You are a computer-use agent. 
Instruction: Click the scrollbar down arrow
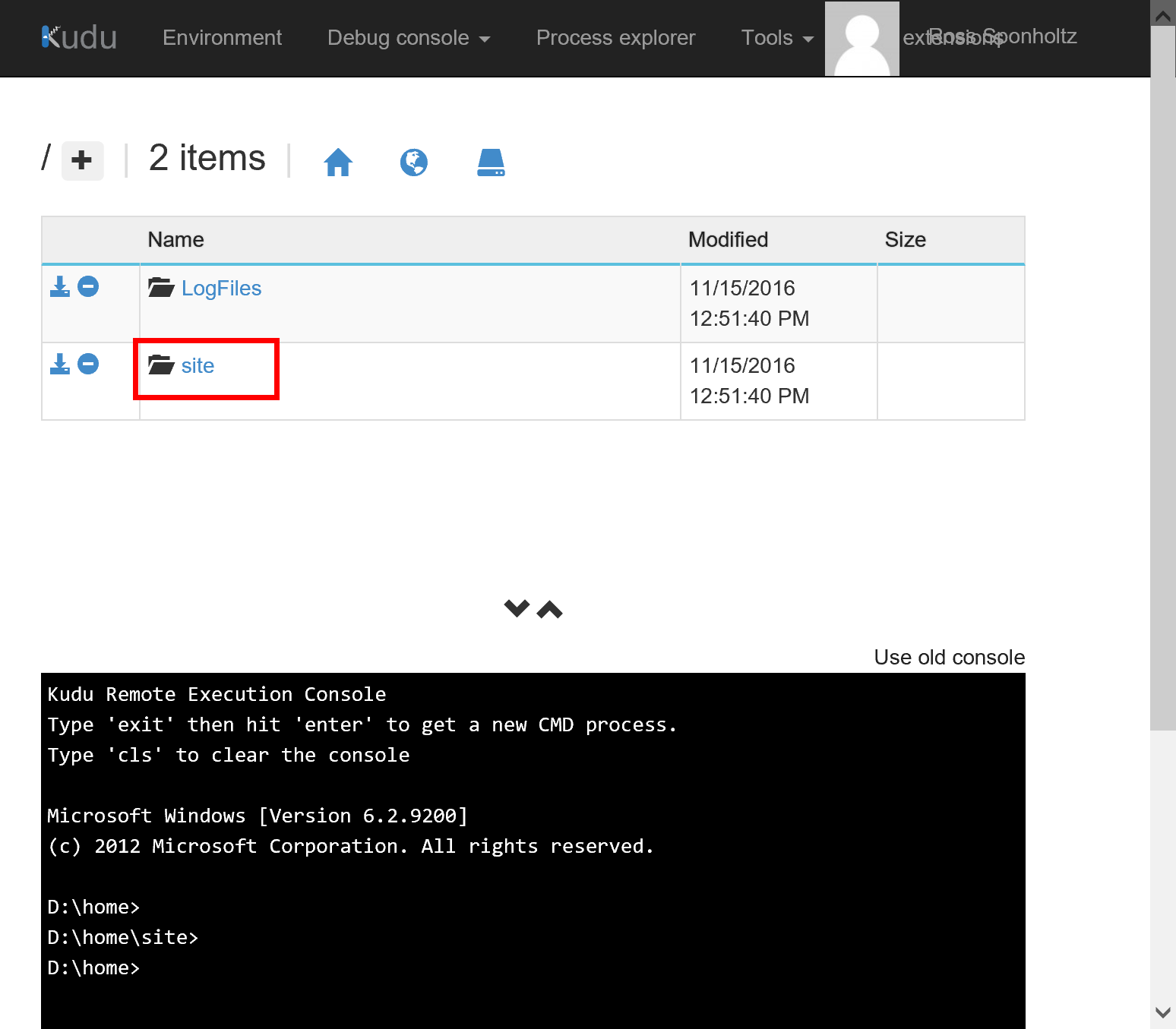click(x=1162, y=1012)
